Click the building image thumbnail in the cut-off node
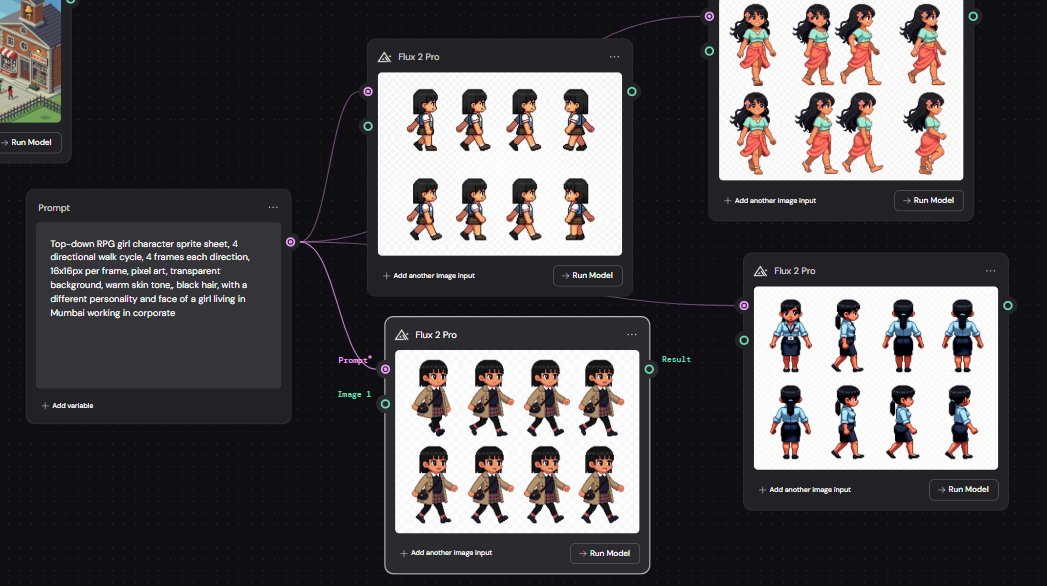 [x=30, y=61]
